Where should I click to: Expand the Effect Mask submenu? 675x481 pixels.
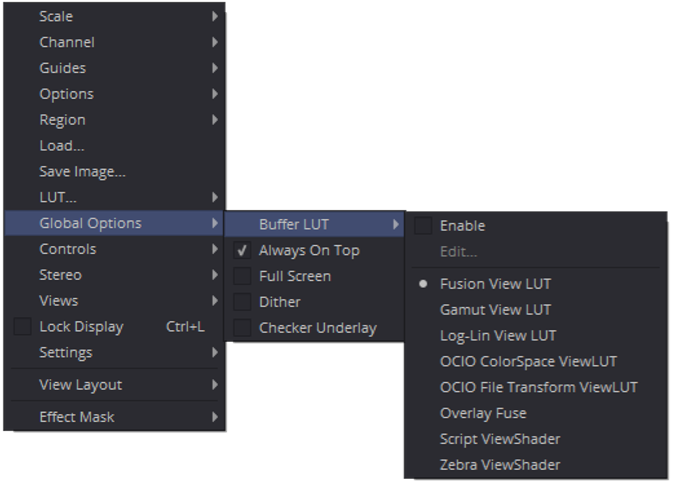point(77,417)
